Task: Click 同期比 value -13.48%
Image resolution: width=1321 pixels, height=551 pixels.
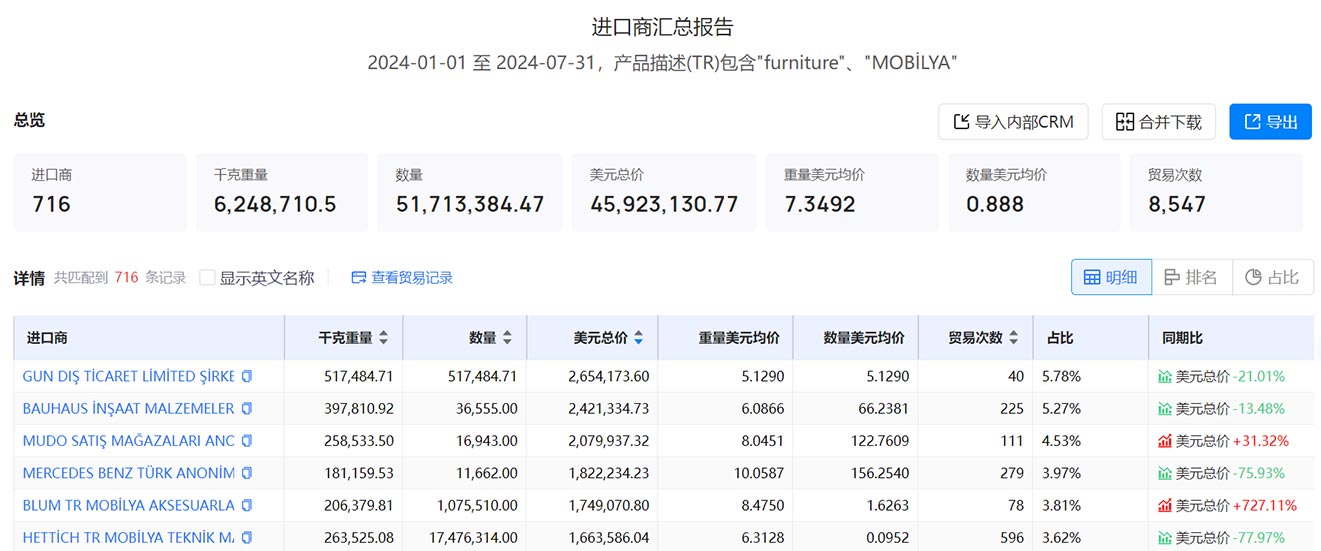Action: (x=1260, y=409)
